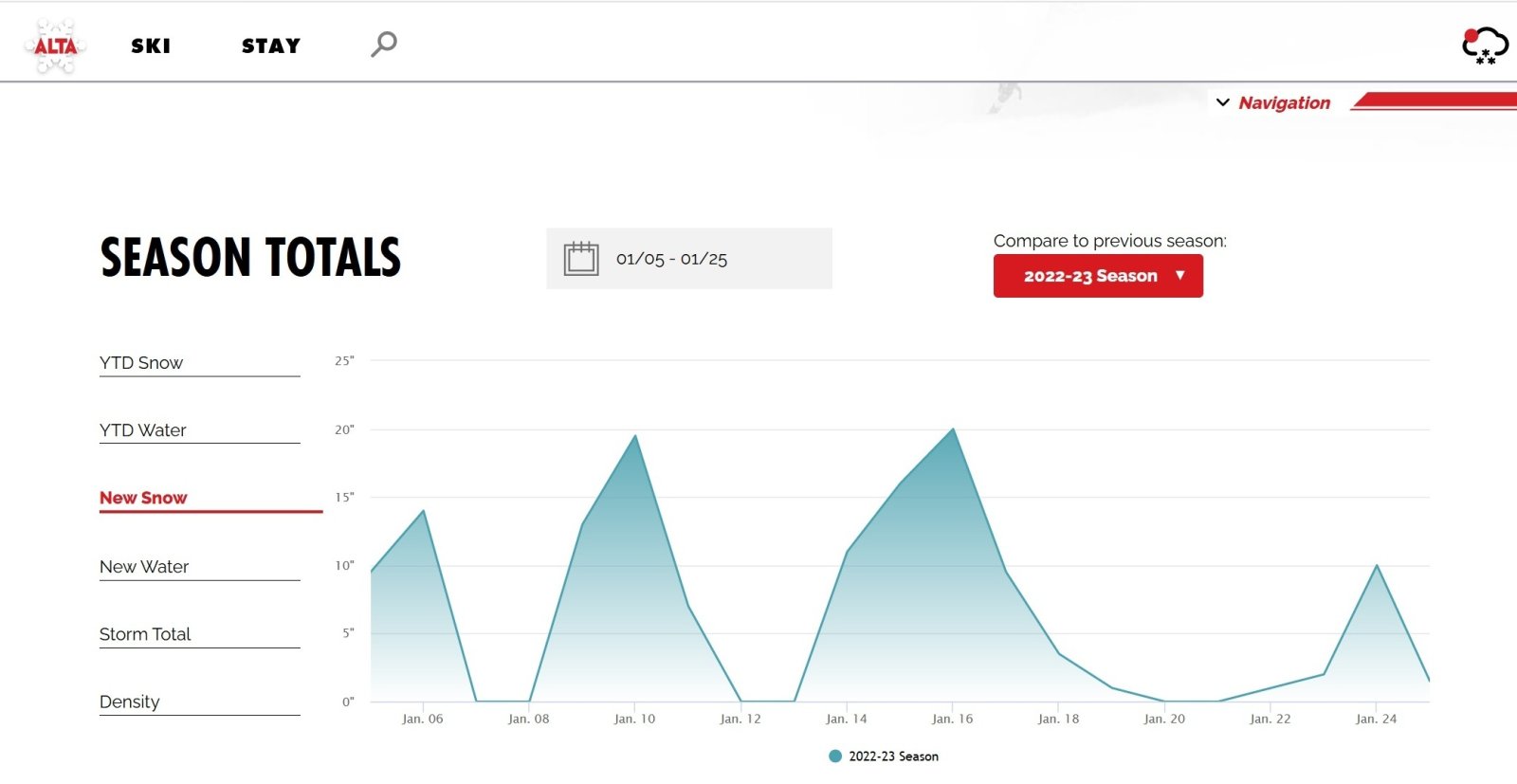This screenshot has width=1517, height=784.
Task: Select the YTD Water tab
Action: point(143,430)
